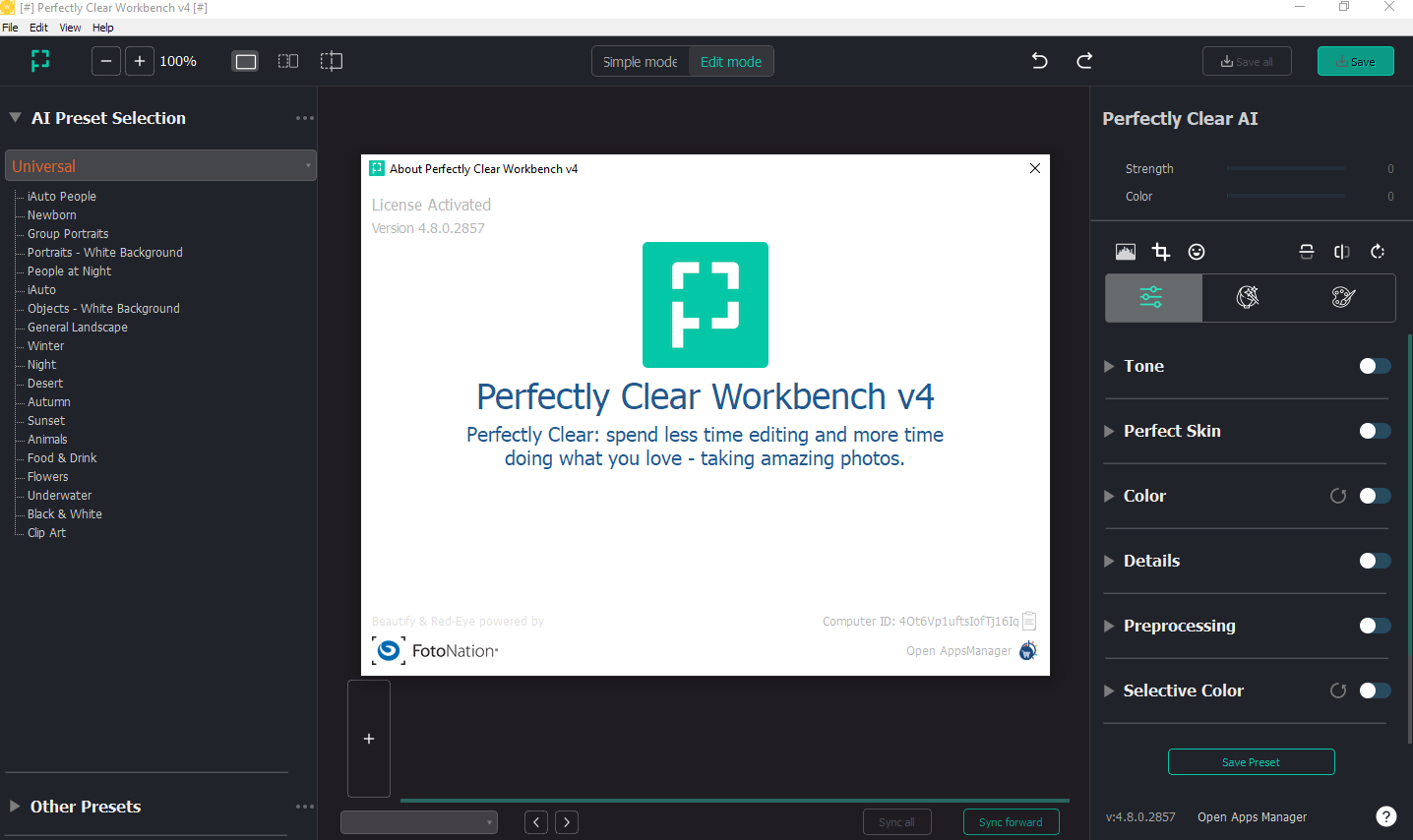1413x840 pixels.
Task: Undo the last action
Action: [1039, 61]
